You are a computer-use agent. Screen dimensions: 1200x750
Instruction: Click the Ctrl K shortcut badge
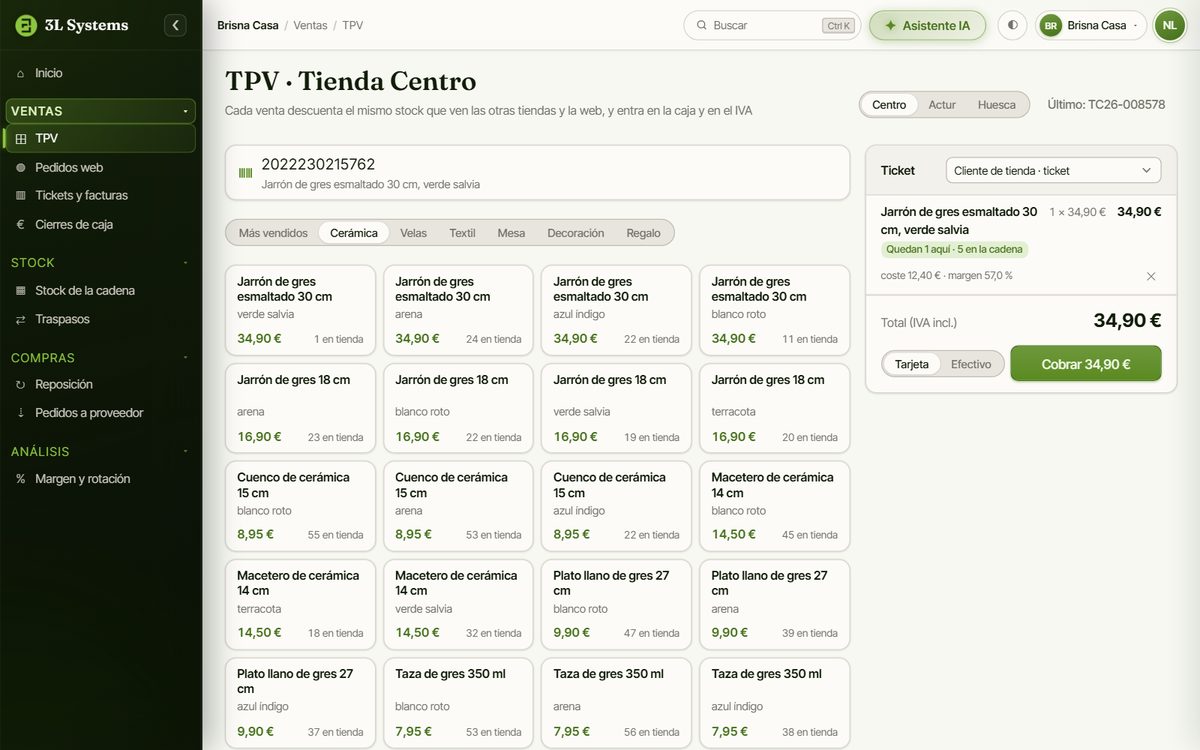point(839,26)
